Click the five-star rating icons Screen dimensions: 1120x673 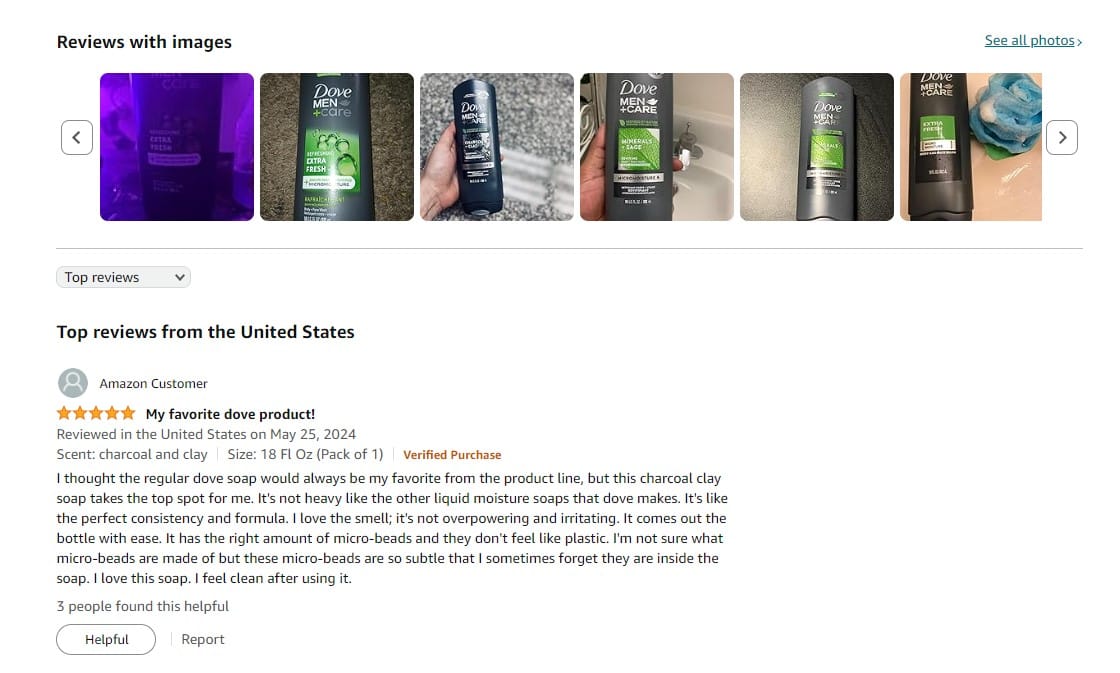click(96, 413)
